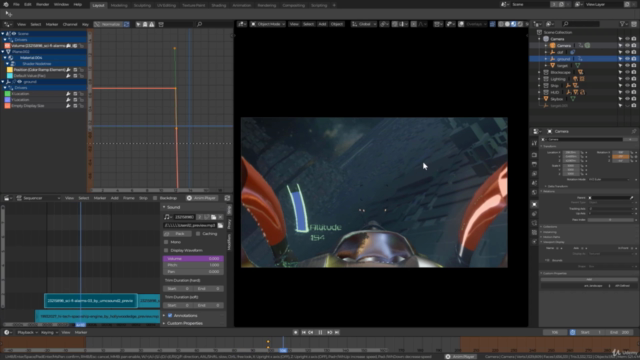Expand the Custom Properties panel in sequencer
The image size is (640, 360).
[x=164, y=323]
